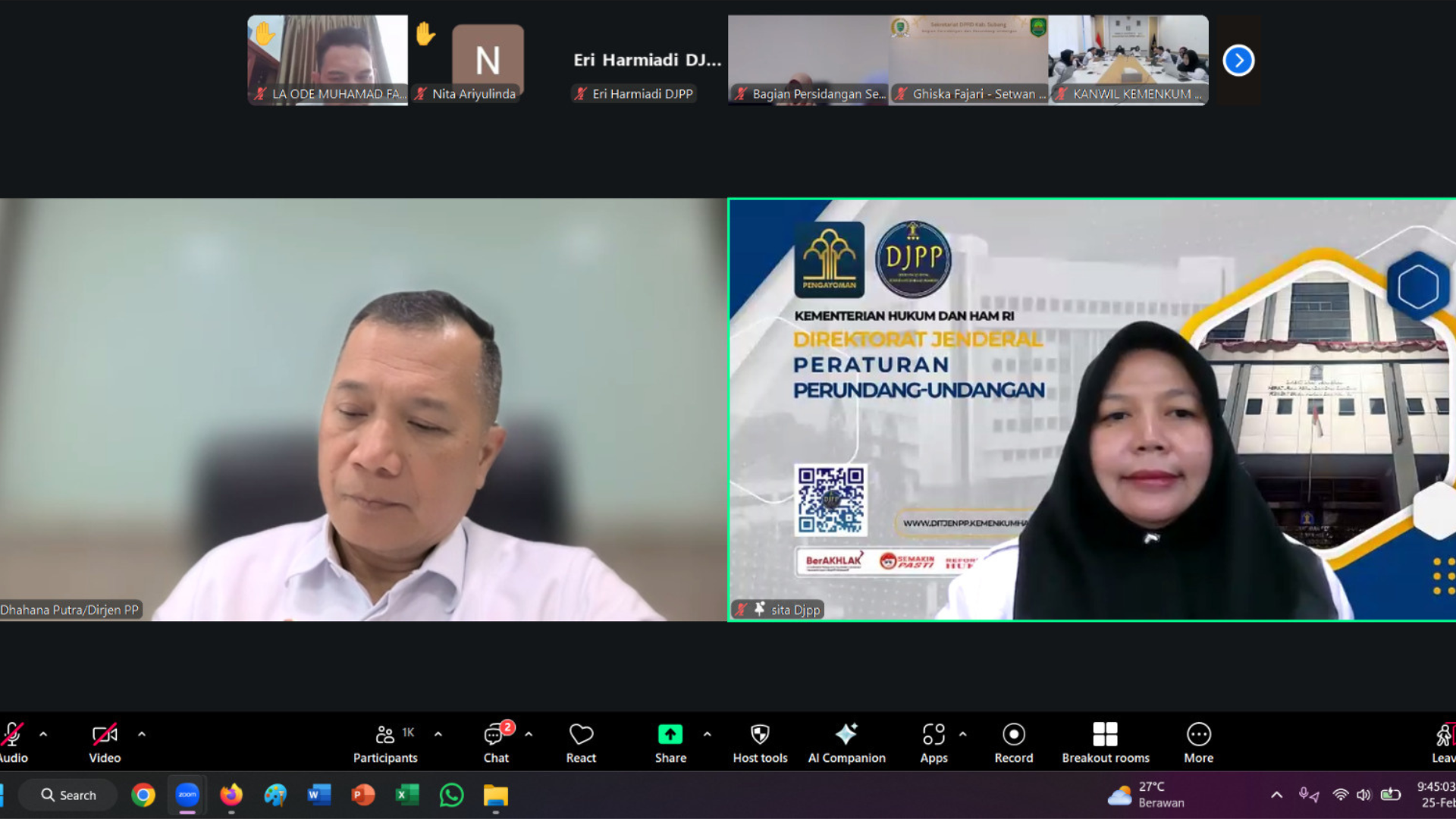Open the Chat panel
This screenshot has height=819, width=1456.
(496, 742)
